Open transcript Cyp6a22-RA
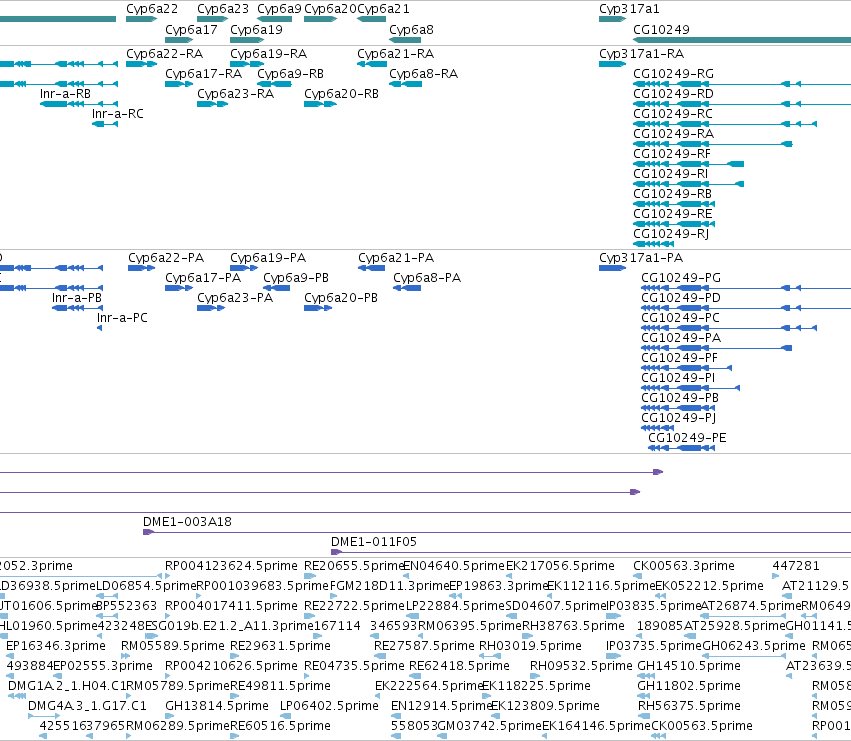 (x=141, y=64)
